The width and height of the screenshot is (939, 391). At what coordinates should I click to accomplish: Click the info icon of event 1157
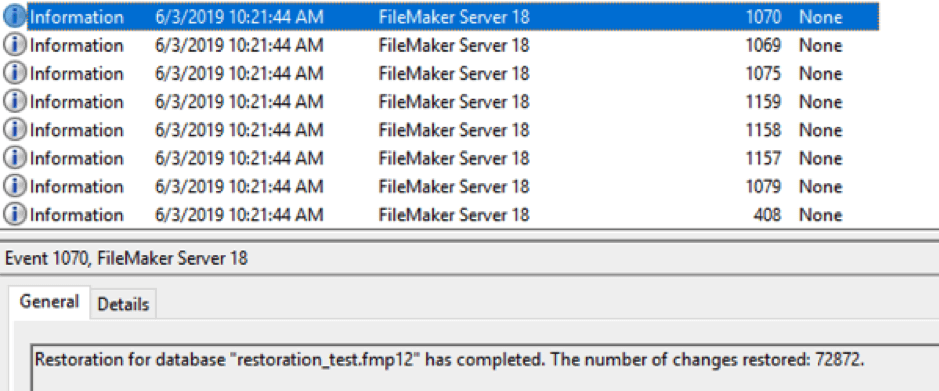click(x=15, y=158)
